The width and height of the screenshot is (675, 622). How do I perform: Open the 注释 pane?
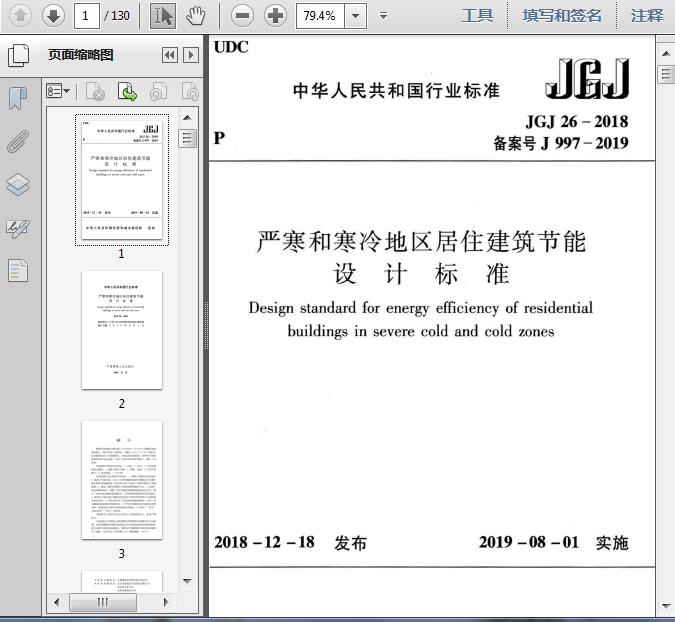pos(647,16)
